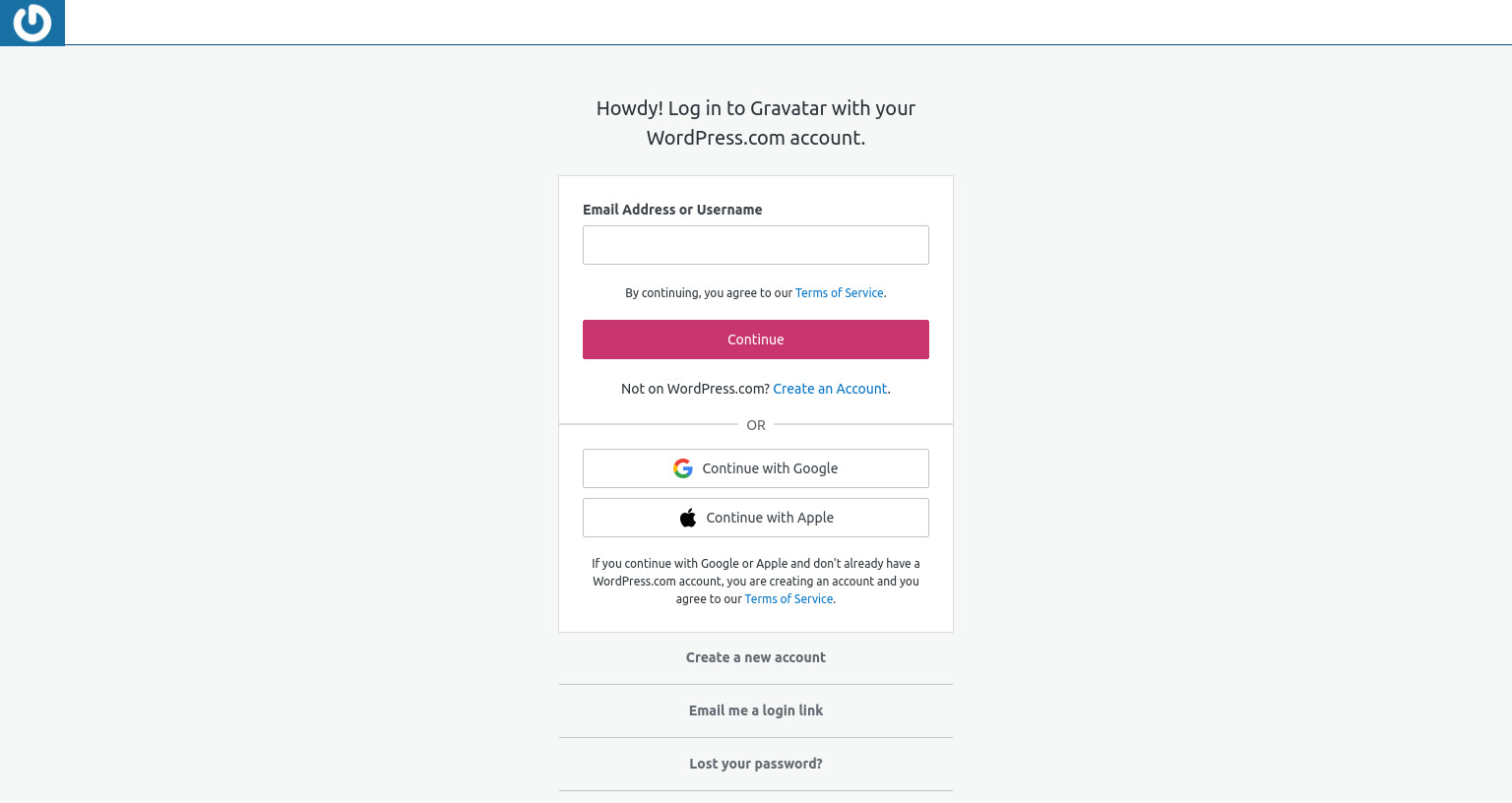Click the Google or Apple disclaimer paragraph
The height and width of the screenshot is (803, 1512).
click(x=756, y=582)
